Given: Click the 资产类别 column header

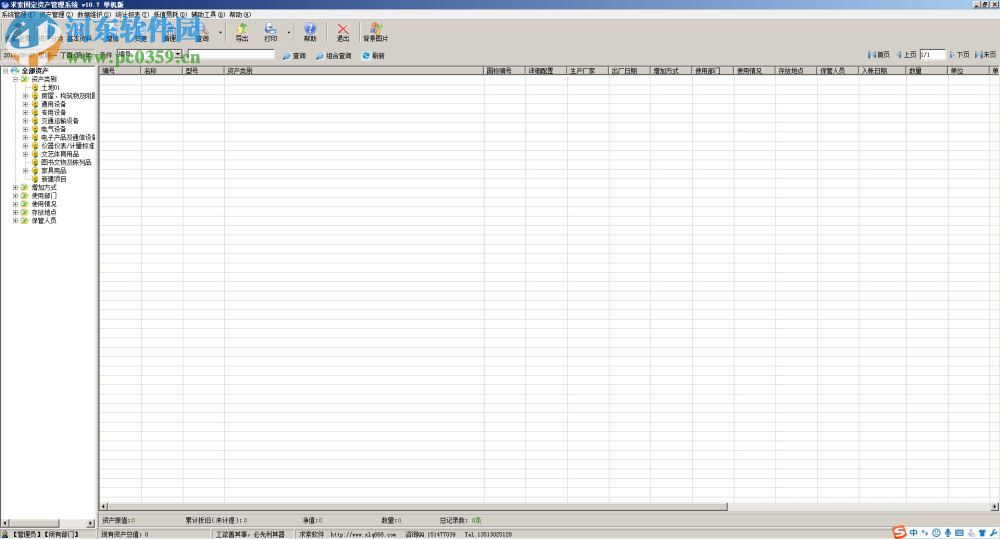Looking at the screenshot, I should point(354,71).
